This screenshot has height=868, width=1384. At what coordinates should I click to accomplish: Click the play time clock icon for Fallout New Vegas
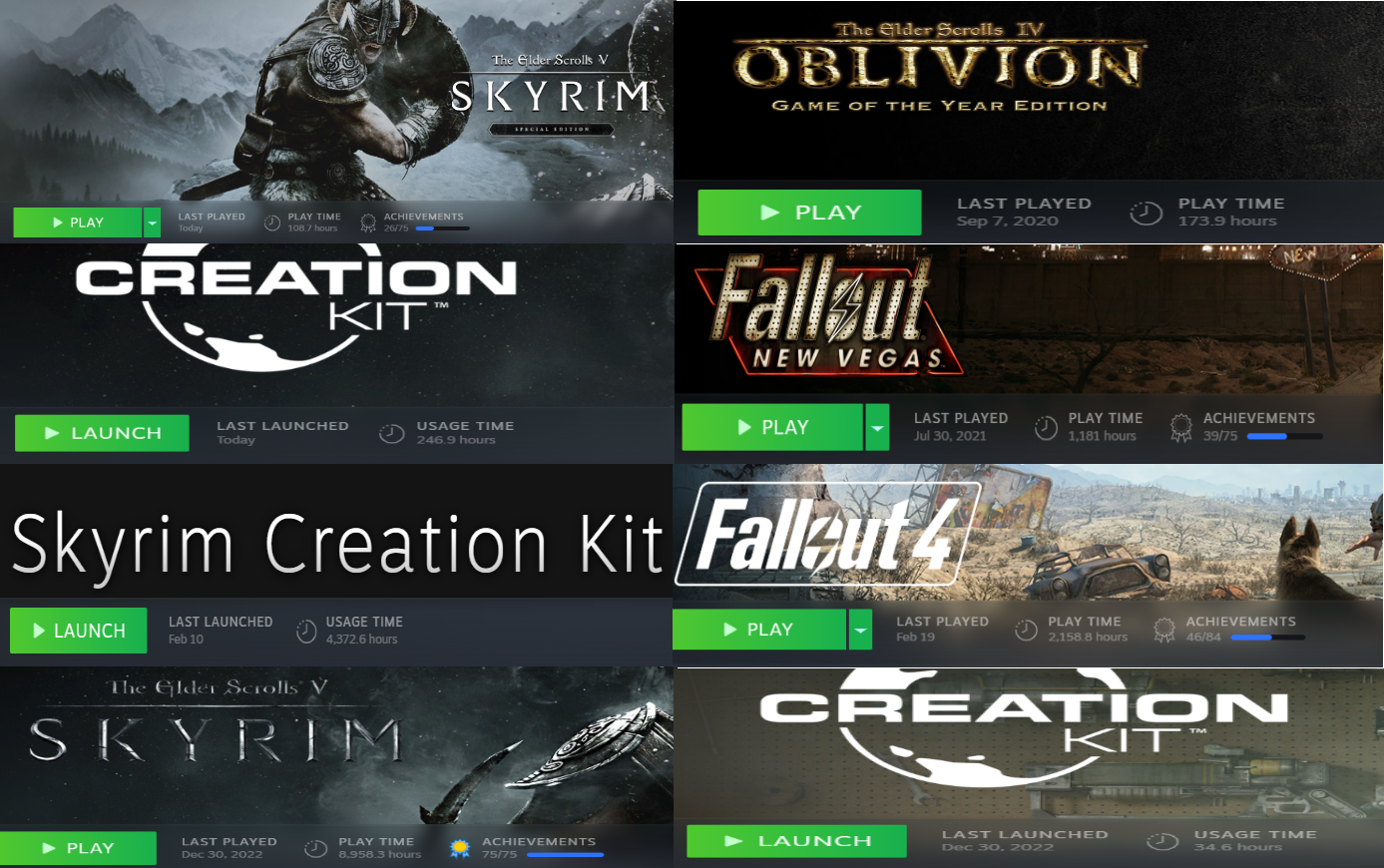[1045, 428]
